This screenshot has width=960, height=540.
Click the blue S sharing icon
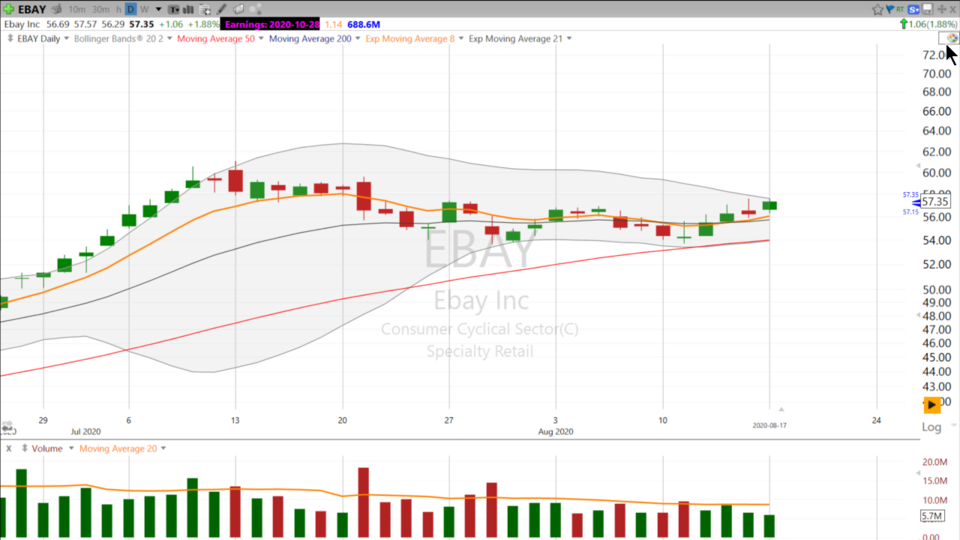914,9
